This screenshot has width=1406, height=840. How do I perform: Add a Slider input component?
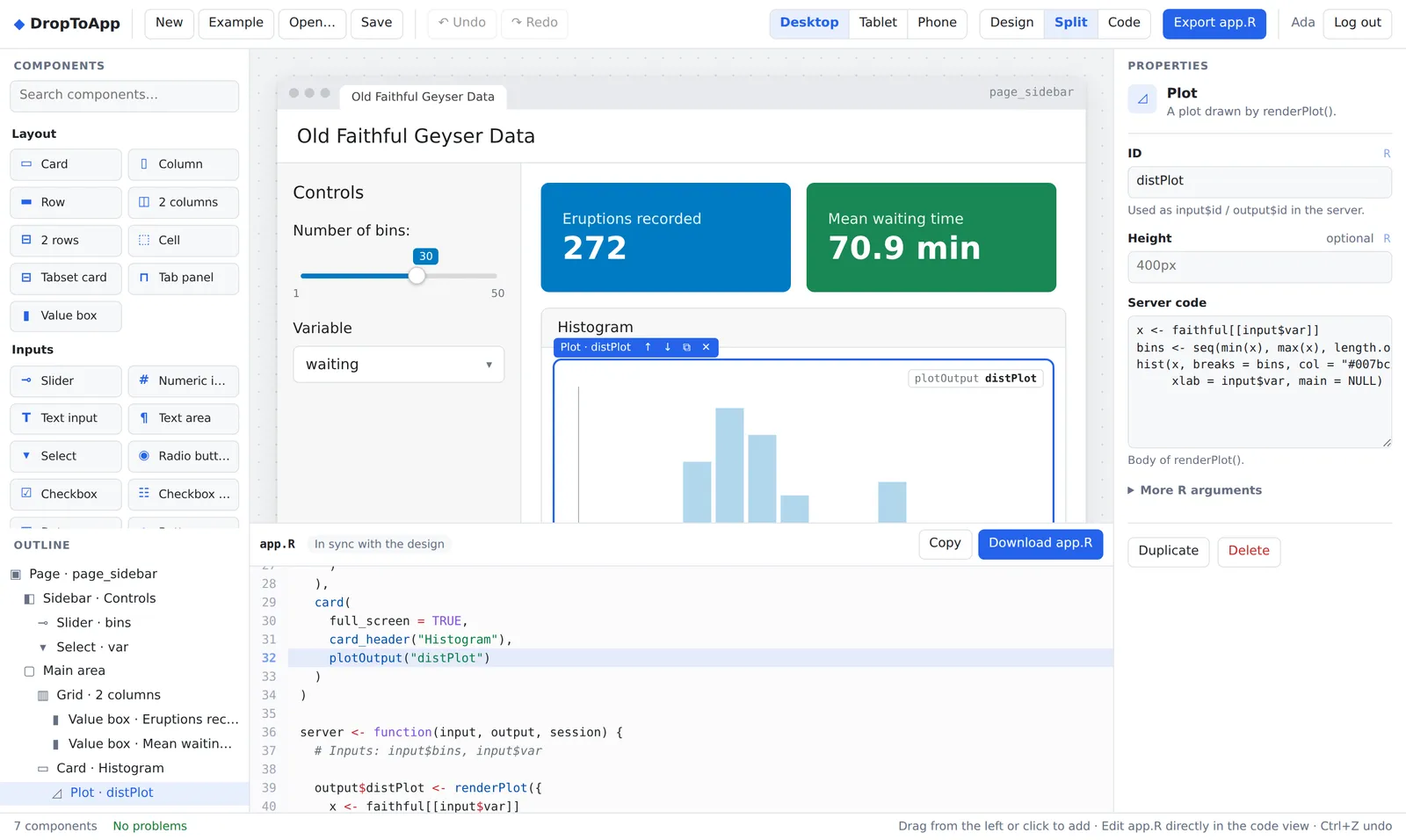click(66, 380)
